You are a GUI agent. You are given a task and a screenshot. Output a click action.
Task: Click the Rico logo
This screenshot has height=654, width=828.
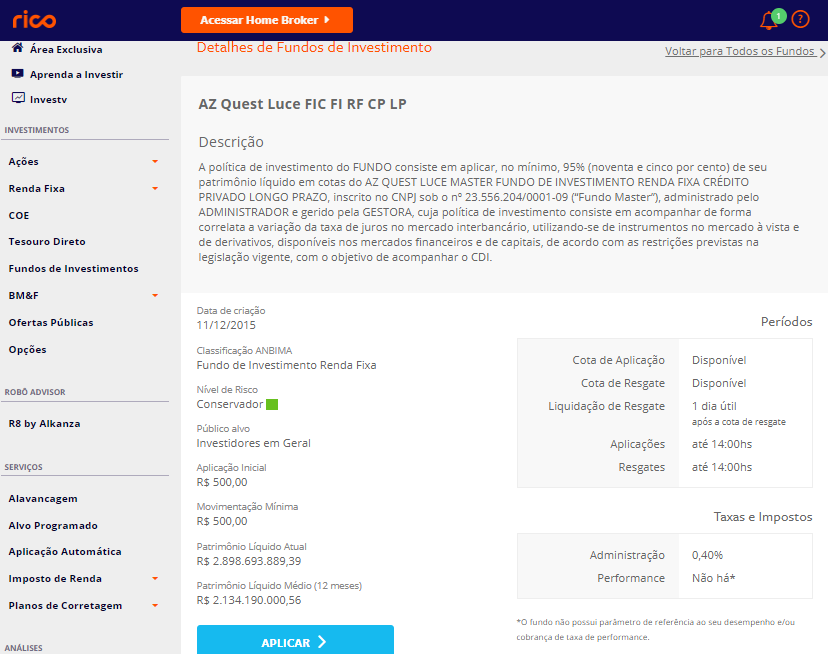click(34, 20)
